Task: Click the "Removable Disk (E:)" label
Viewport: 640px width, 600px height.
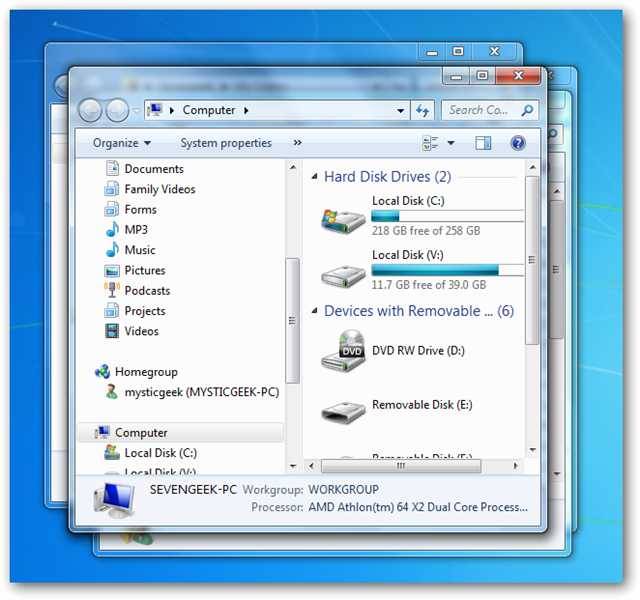Action: (x=422, y=404)
